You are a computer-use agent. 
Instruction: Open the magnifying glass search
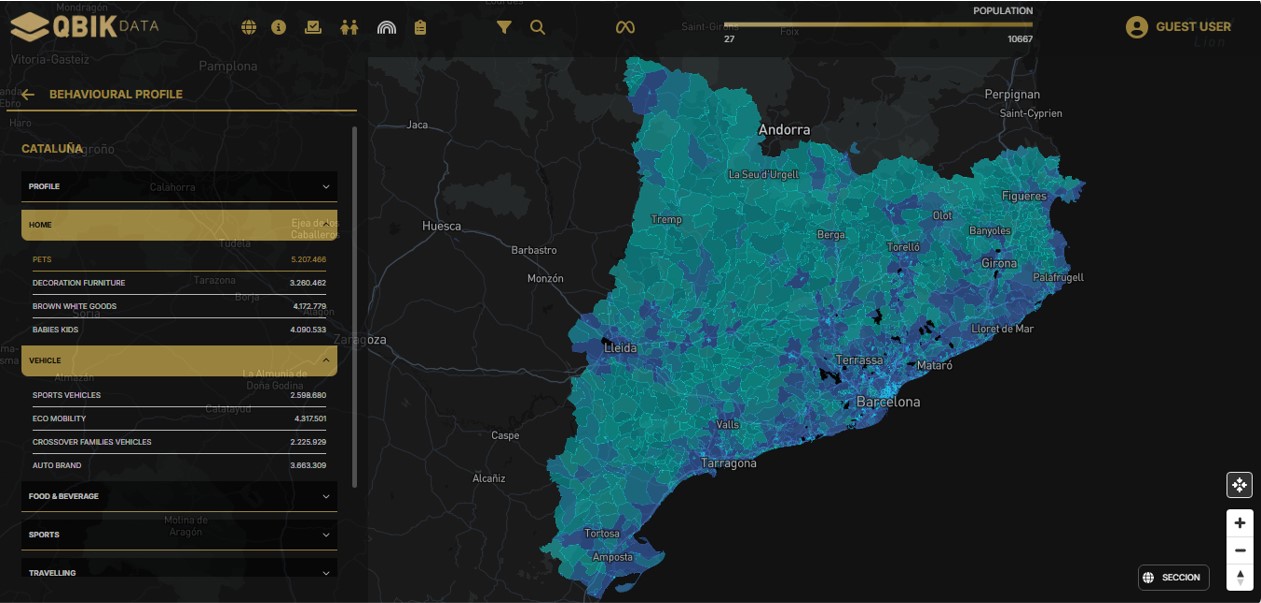pos(538,27)
